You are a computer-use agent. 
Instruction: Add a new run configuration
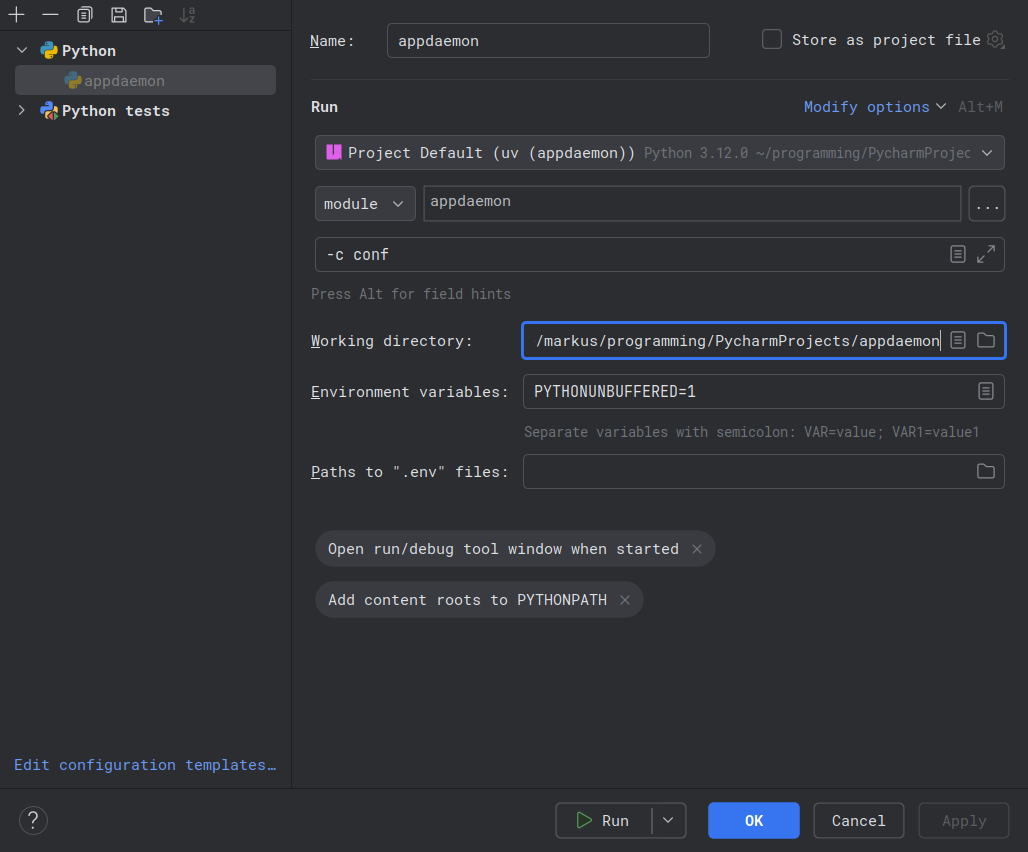(16, 14)
